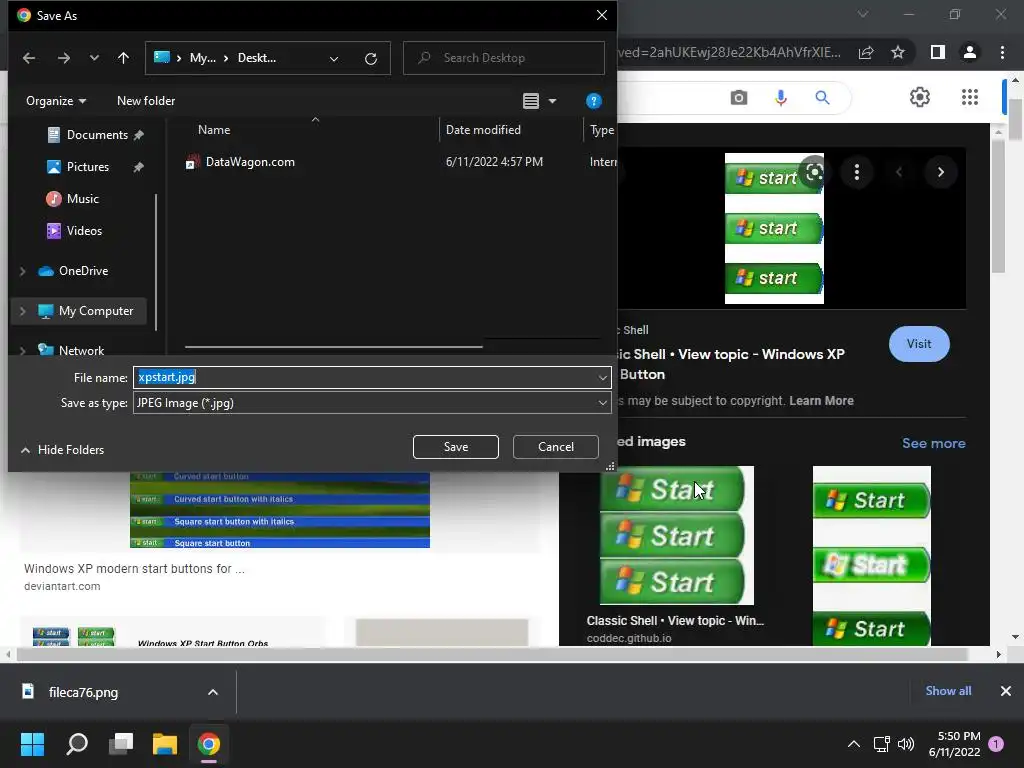The height and width of the screenshot is (768, 1024).
Task: Create a New folder
Action: coord(146,101)
